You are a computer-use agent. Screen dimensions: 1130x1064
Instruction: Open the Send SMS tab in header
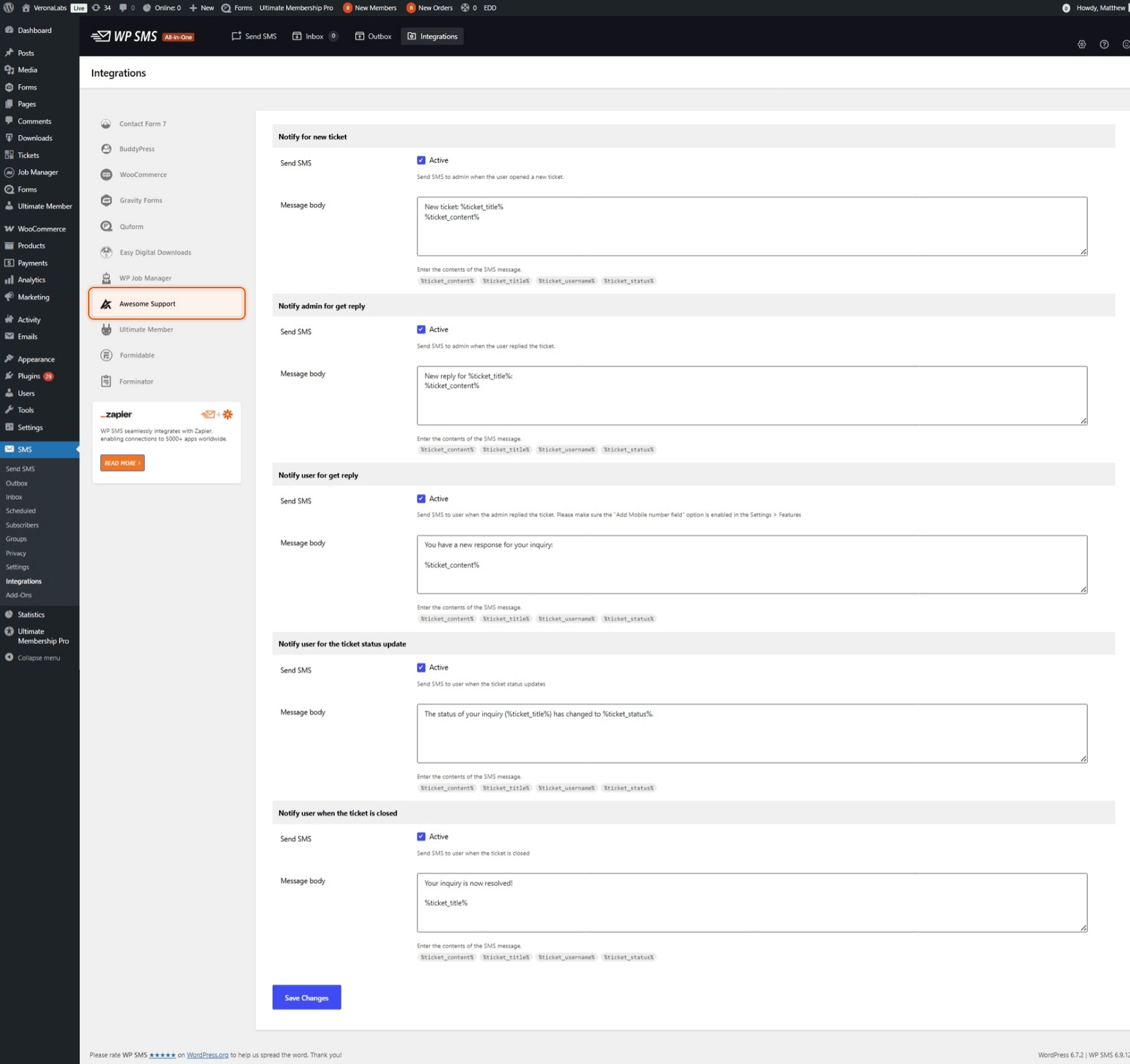[254, 36]
